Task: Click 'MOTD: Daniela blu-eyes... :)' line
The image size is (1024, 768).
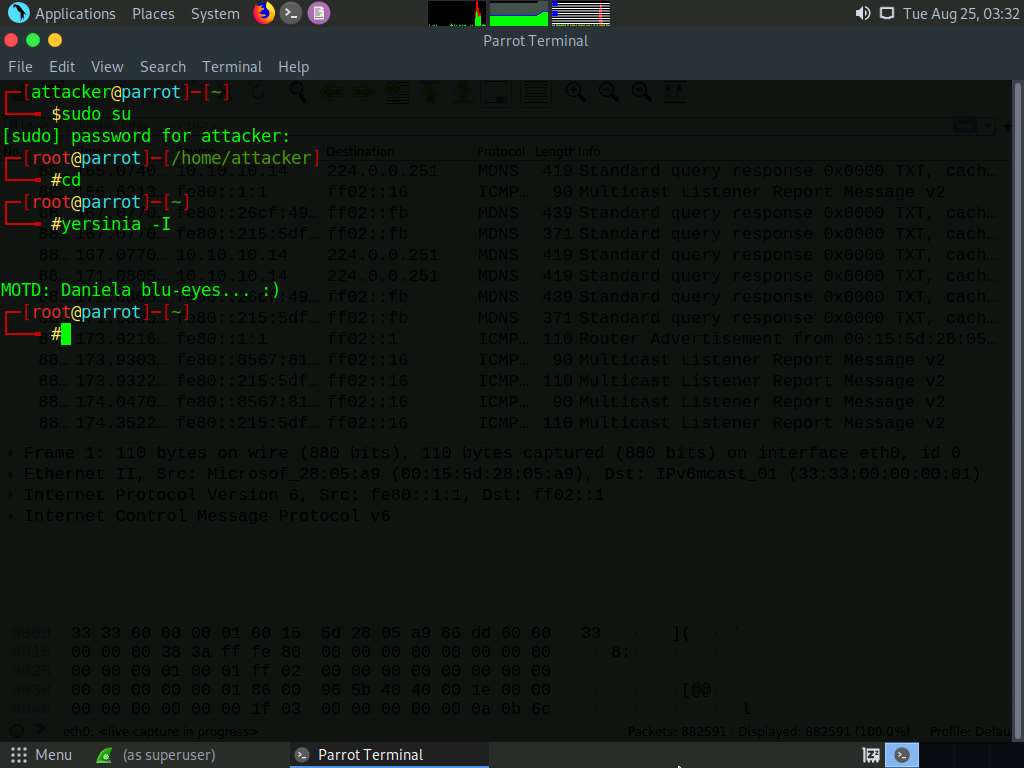Action: (x=140, y=290)
